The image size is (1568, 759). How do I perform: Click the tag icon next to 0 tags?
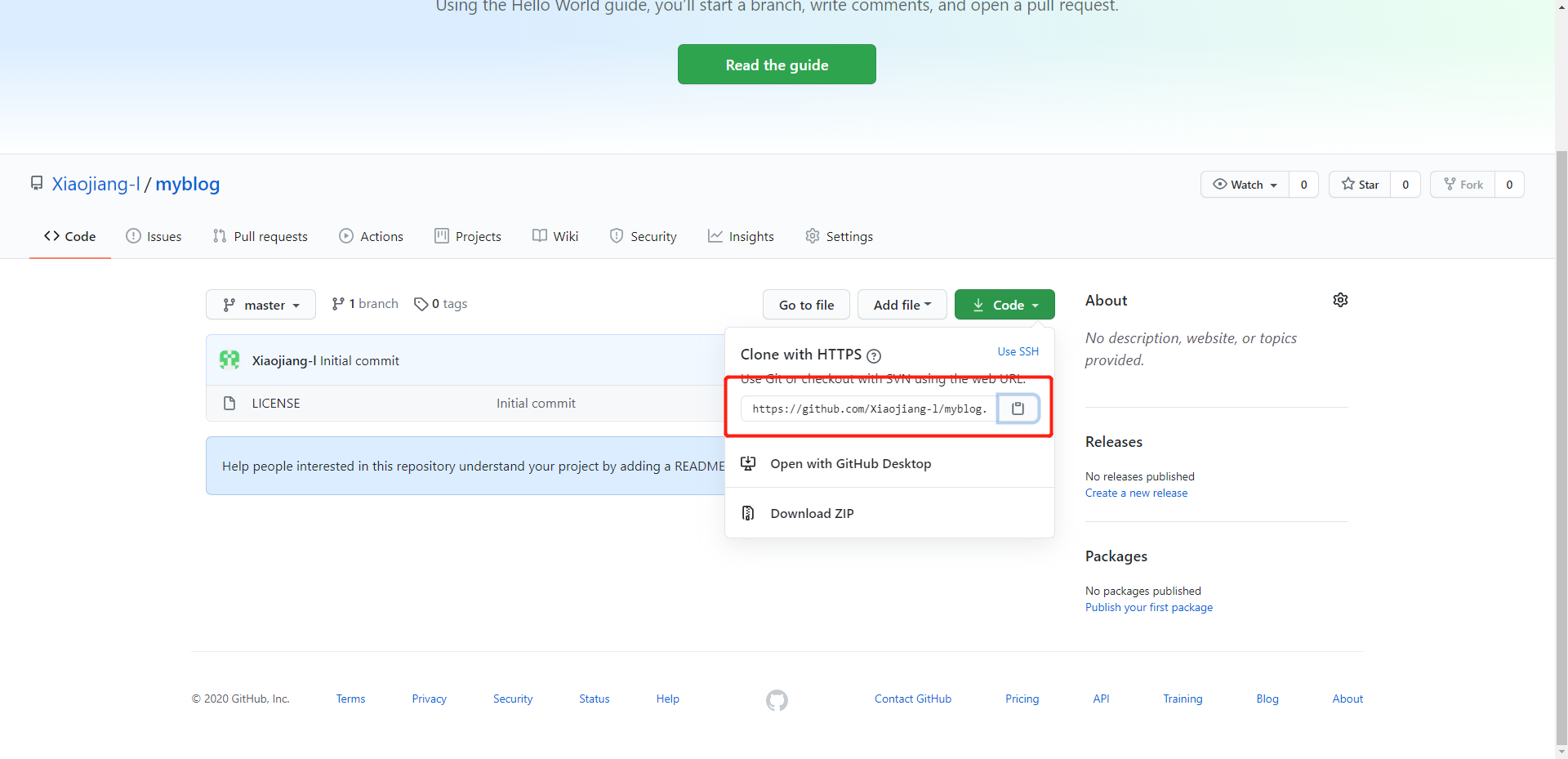tap(421, 304)
